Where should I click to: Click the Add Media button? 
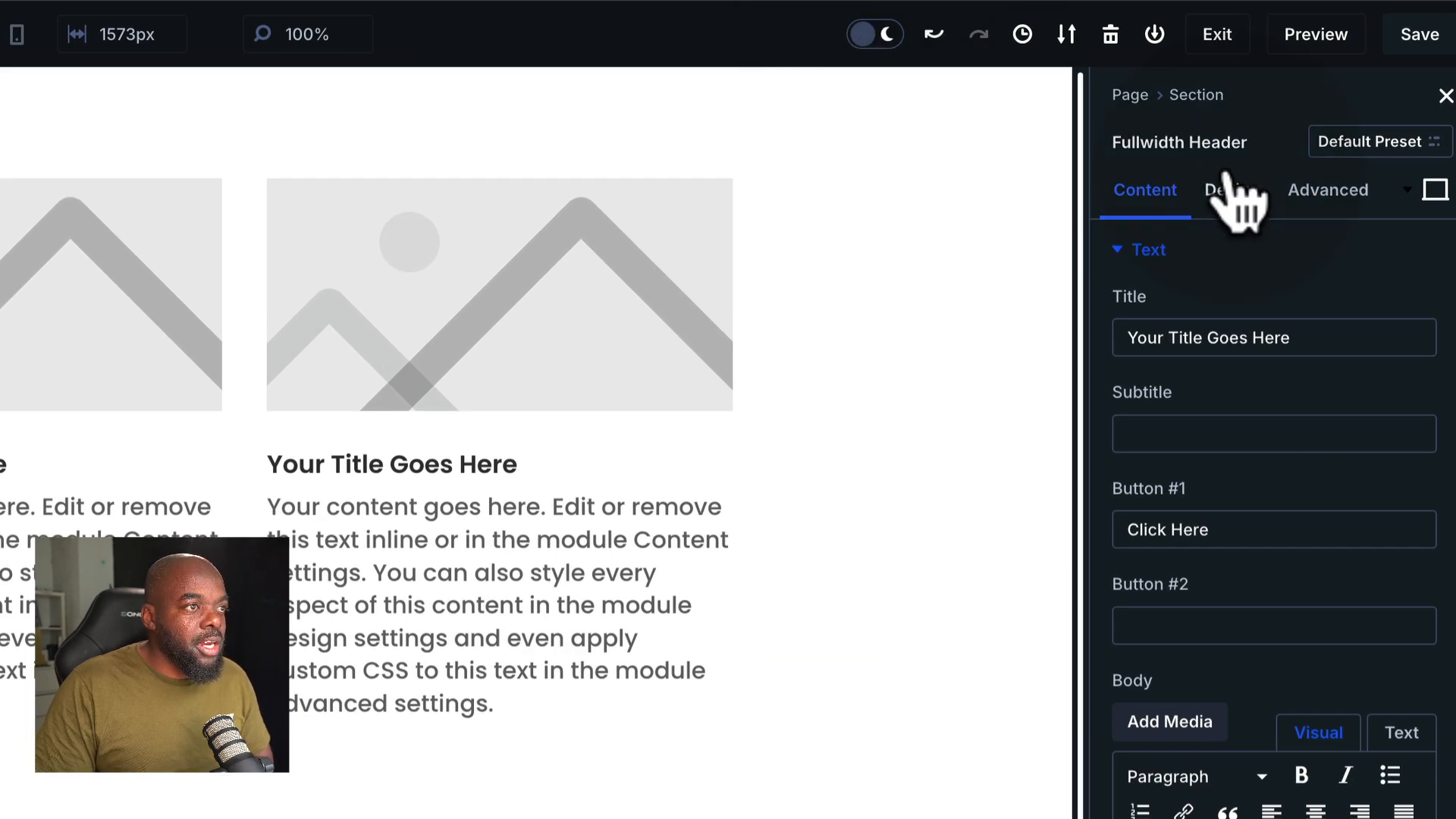pos(1169,722)
